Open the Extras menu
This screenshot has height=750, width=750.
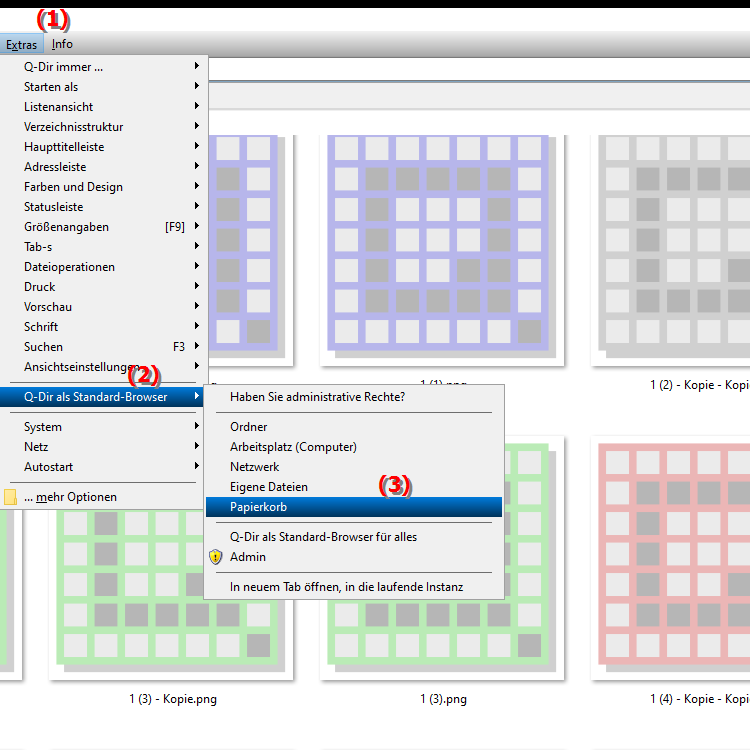click(x=22, y=44)
